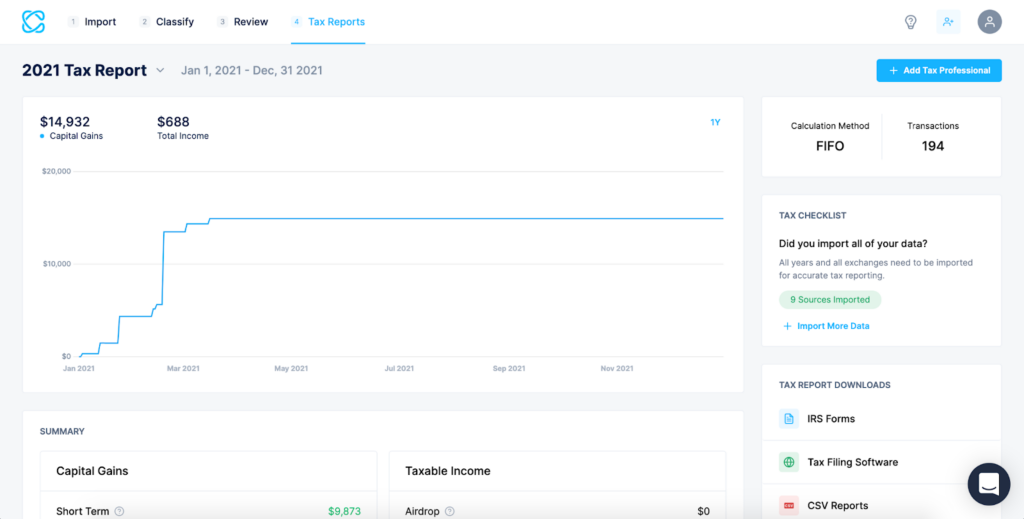The width and height of the screenshot is (1024, 519).
Task: Click the Capital Gains summary card heading
Action: pyautogui.click(x=92, y=471)
